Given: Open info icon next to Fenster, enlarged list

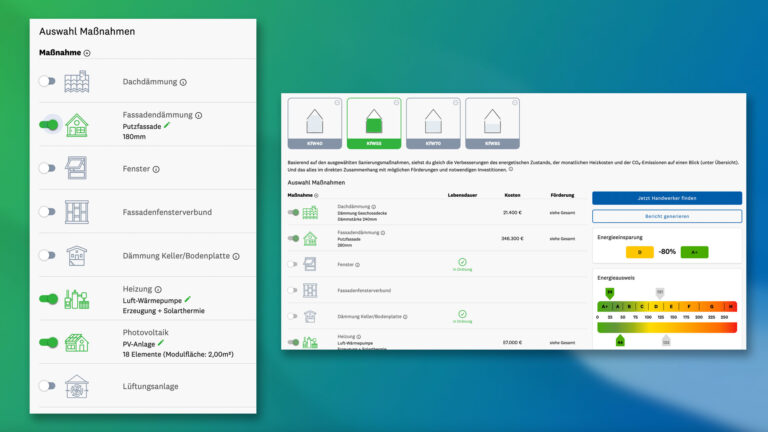Looking at the screenshot, I should [x=156, y=169].
